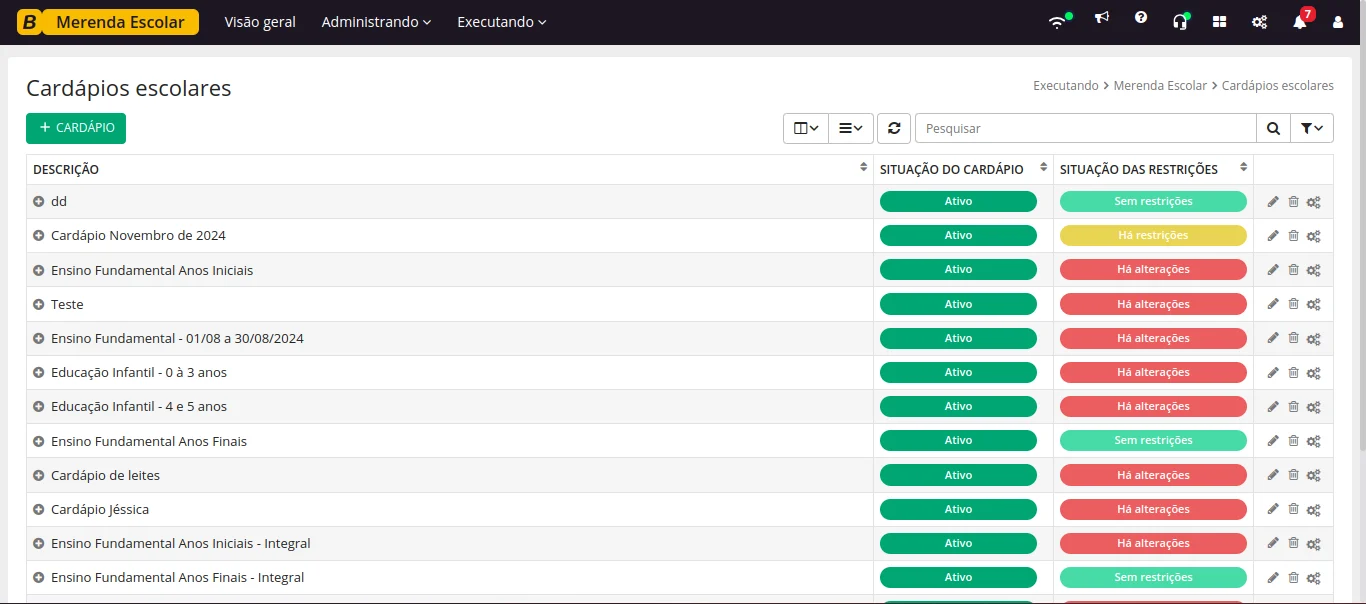Viewport: 1366px width, 604px height.
Task: Follow the Merenda Escolar breadcrumb link
Action: point(1160,86)
